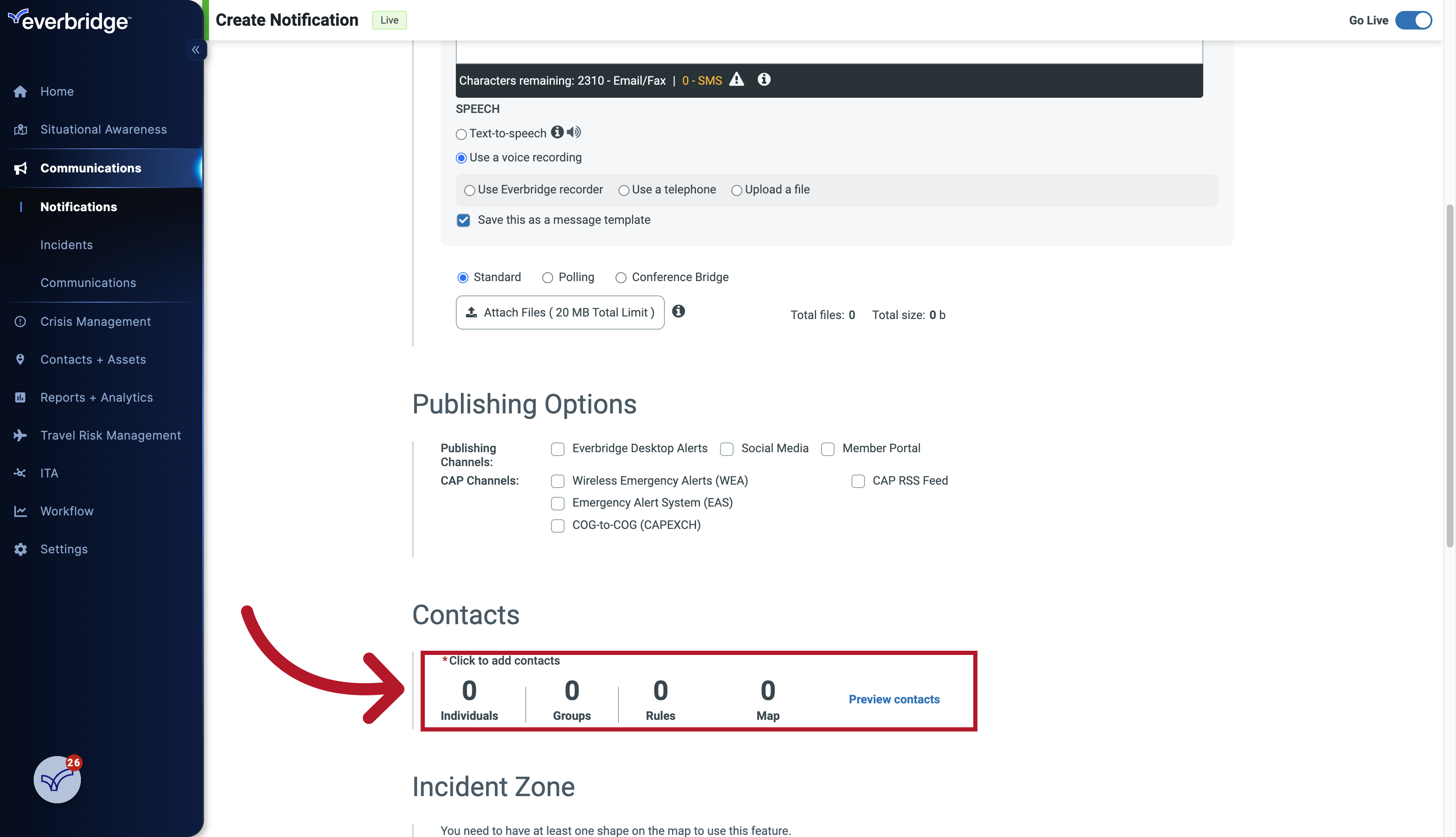The image size is (1456, 837).
Task: Open Contacts + Assets in the sidebar
Action: click(x=93, y=359)
